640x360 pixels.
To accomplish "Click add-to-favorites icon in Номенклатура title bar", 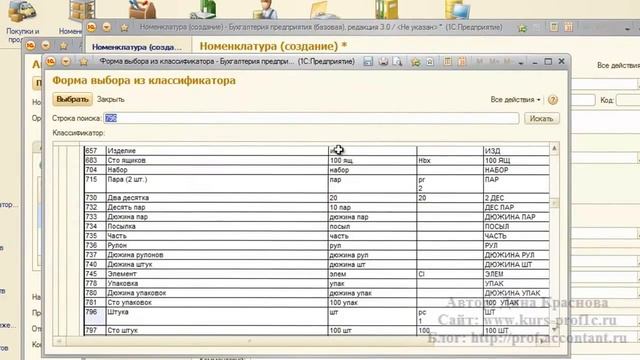I will (522, 28).
